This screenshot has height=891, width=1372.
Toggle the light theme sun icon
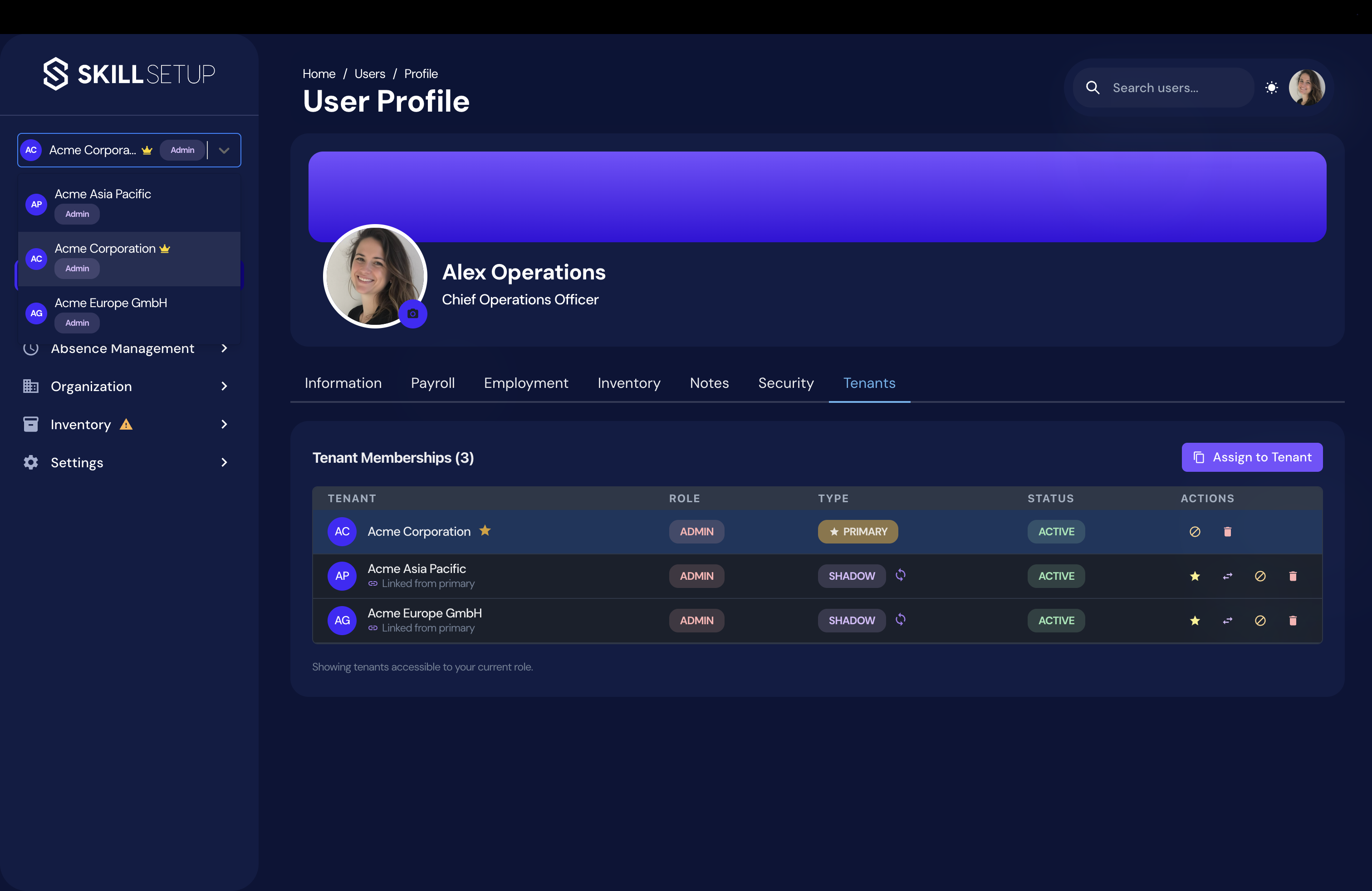(x=1272, y=88)
